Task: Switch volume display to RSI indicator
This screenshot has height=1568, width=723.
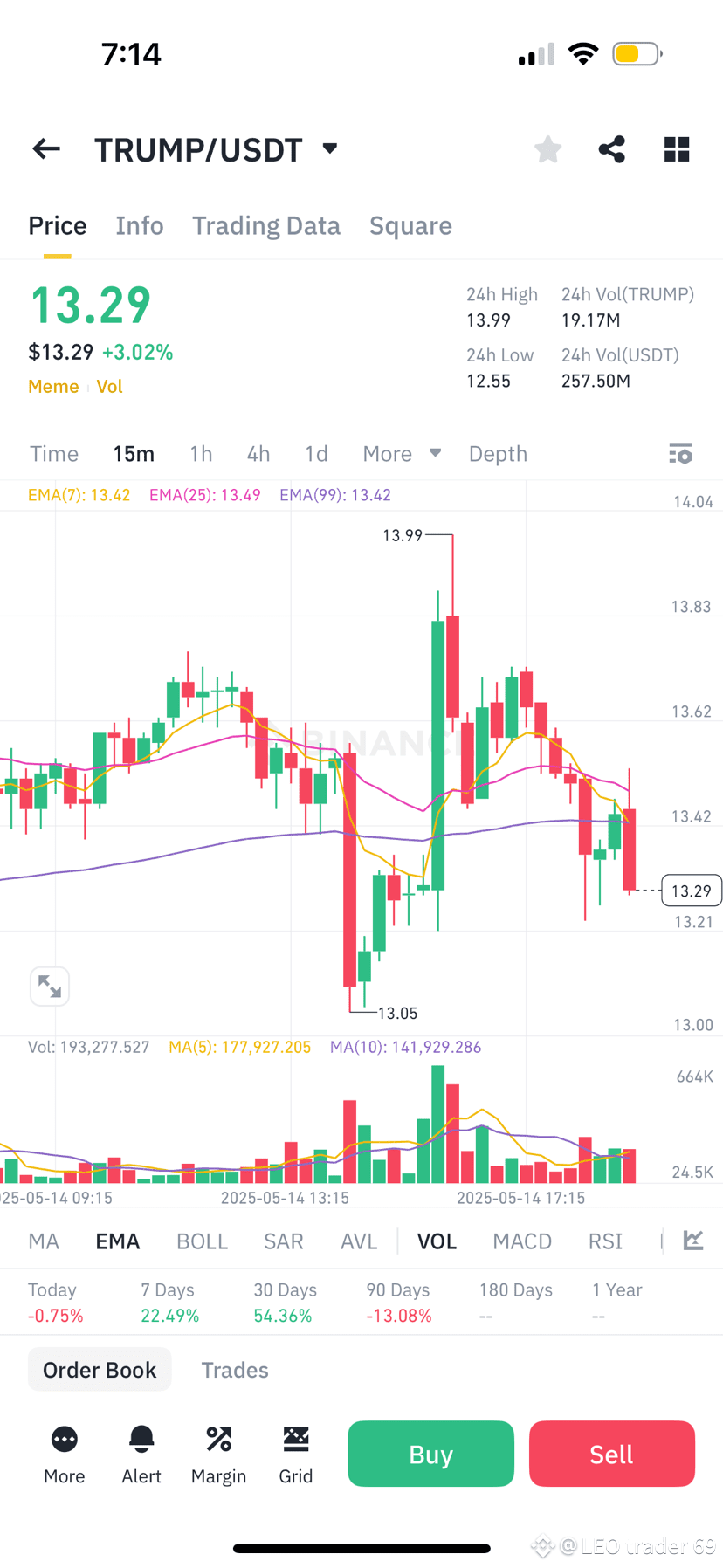Action: coord(604,1241)
